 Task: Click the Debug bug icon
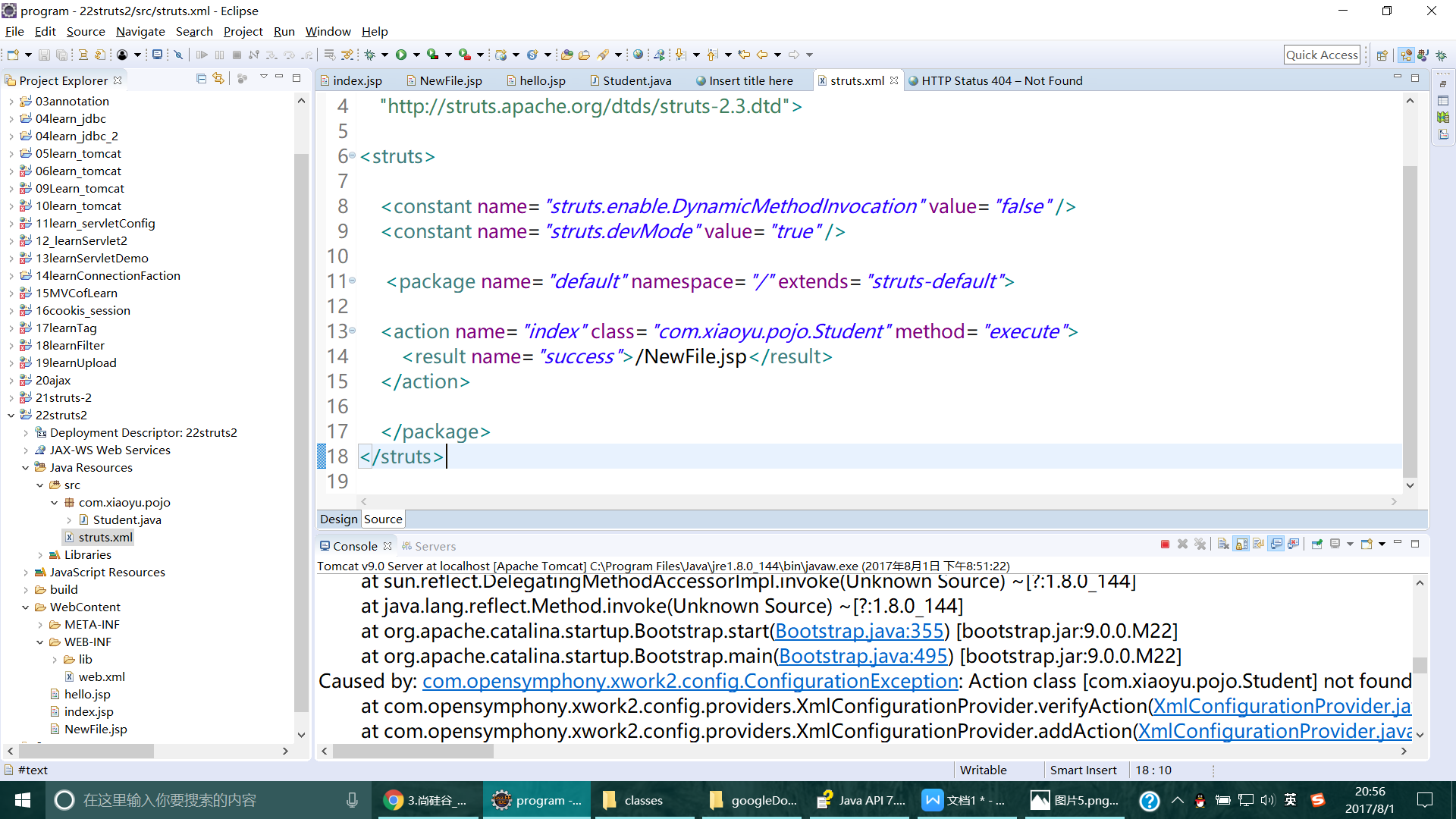tap(370, 55)
